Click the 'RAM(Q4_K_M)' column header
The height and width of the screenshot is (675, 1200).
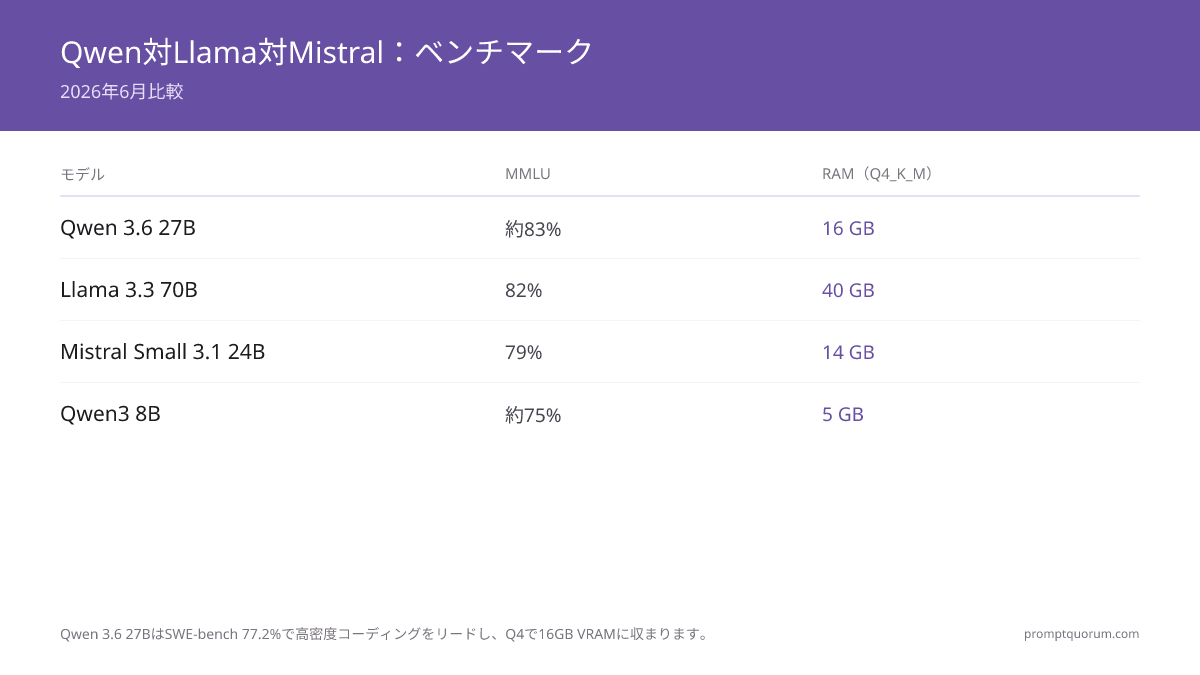tap(880, 174)
